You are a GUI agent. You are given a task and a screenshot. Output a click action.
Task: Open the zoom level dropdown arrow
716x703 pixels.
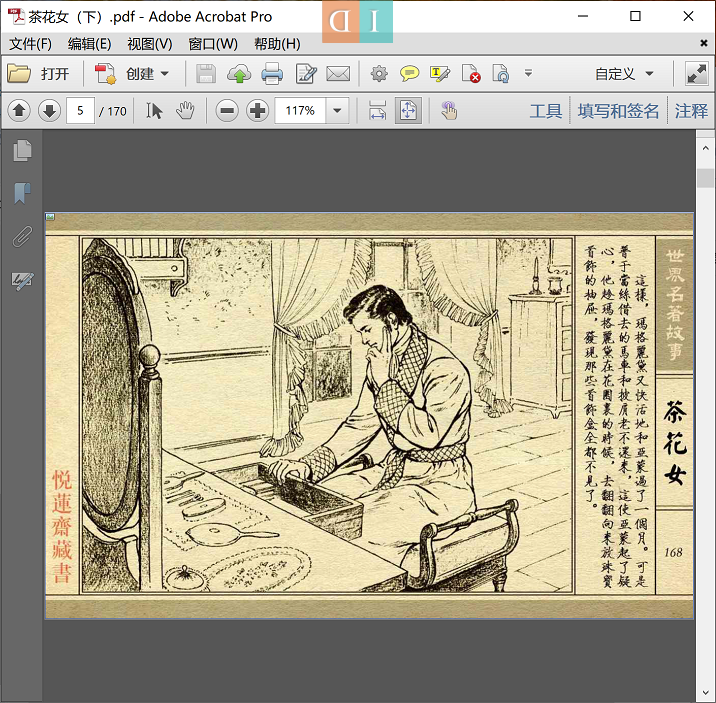(337, 110)
